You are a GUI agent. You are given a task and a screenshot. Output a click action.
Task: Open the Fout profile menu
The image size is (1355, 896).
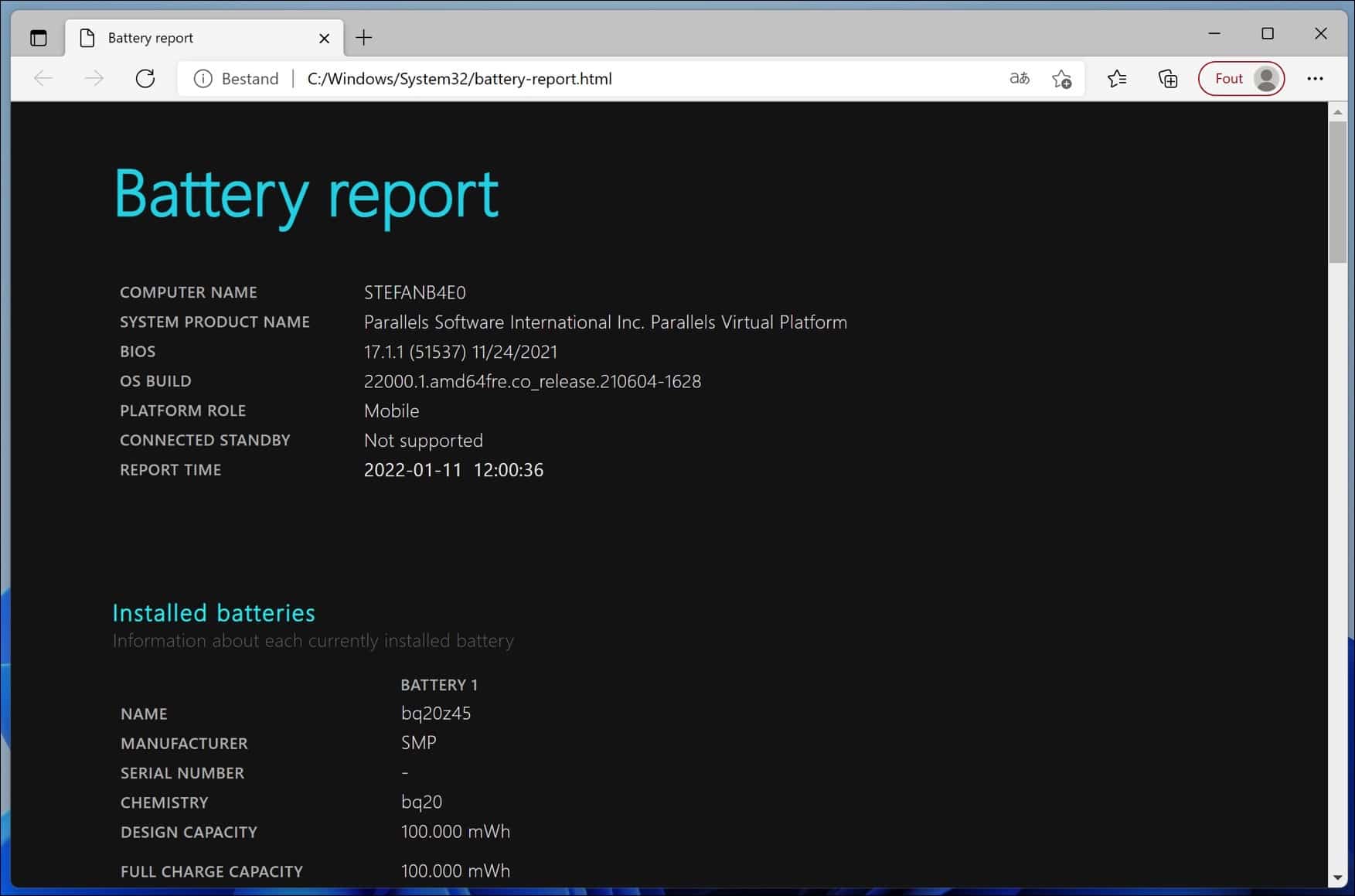pos(1241,78)
